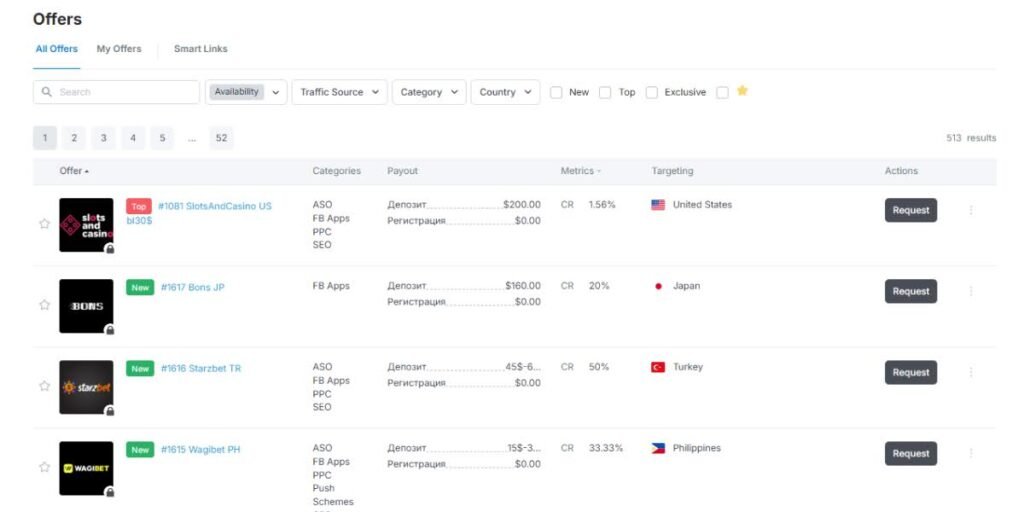Open the Smart Links tab

[200, 49]
